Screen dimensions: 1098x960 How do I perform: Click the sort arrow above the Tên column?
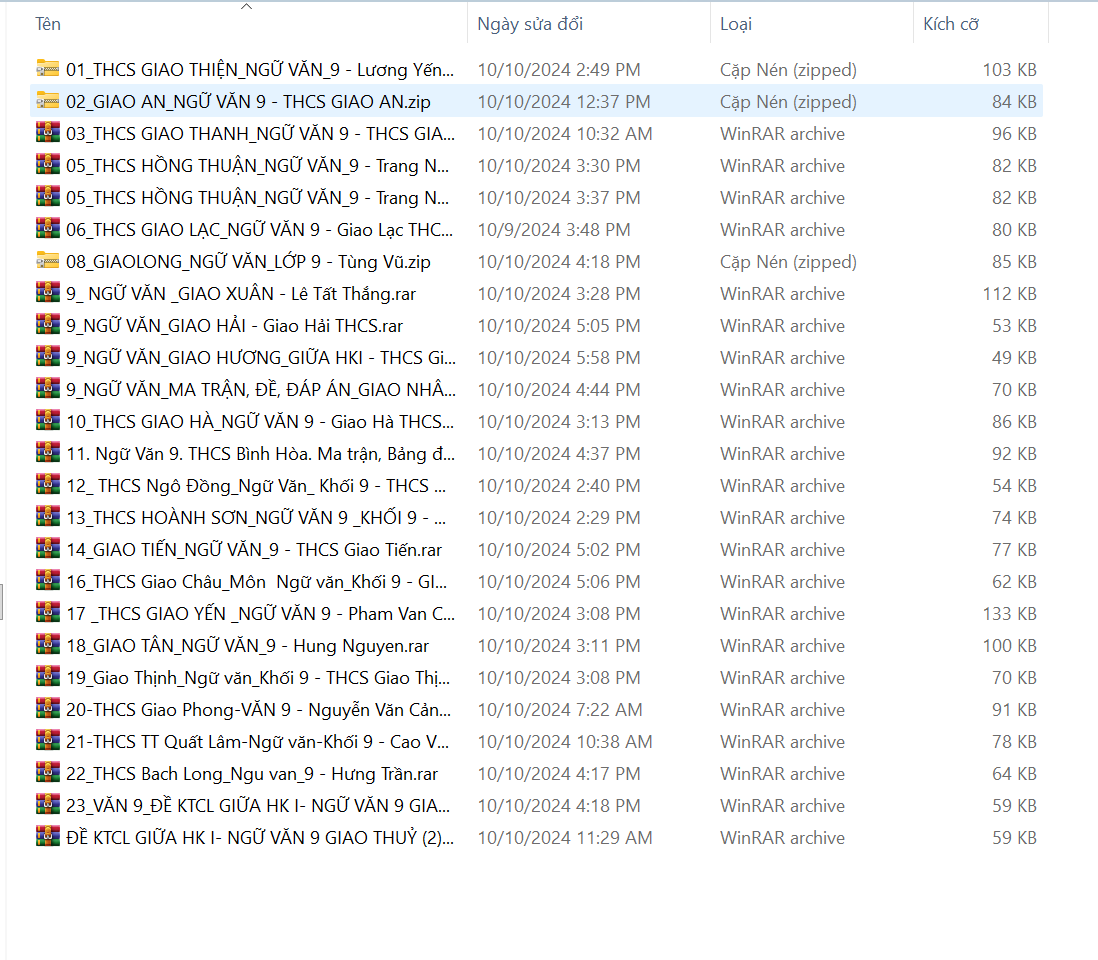(x=247, y=7)
